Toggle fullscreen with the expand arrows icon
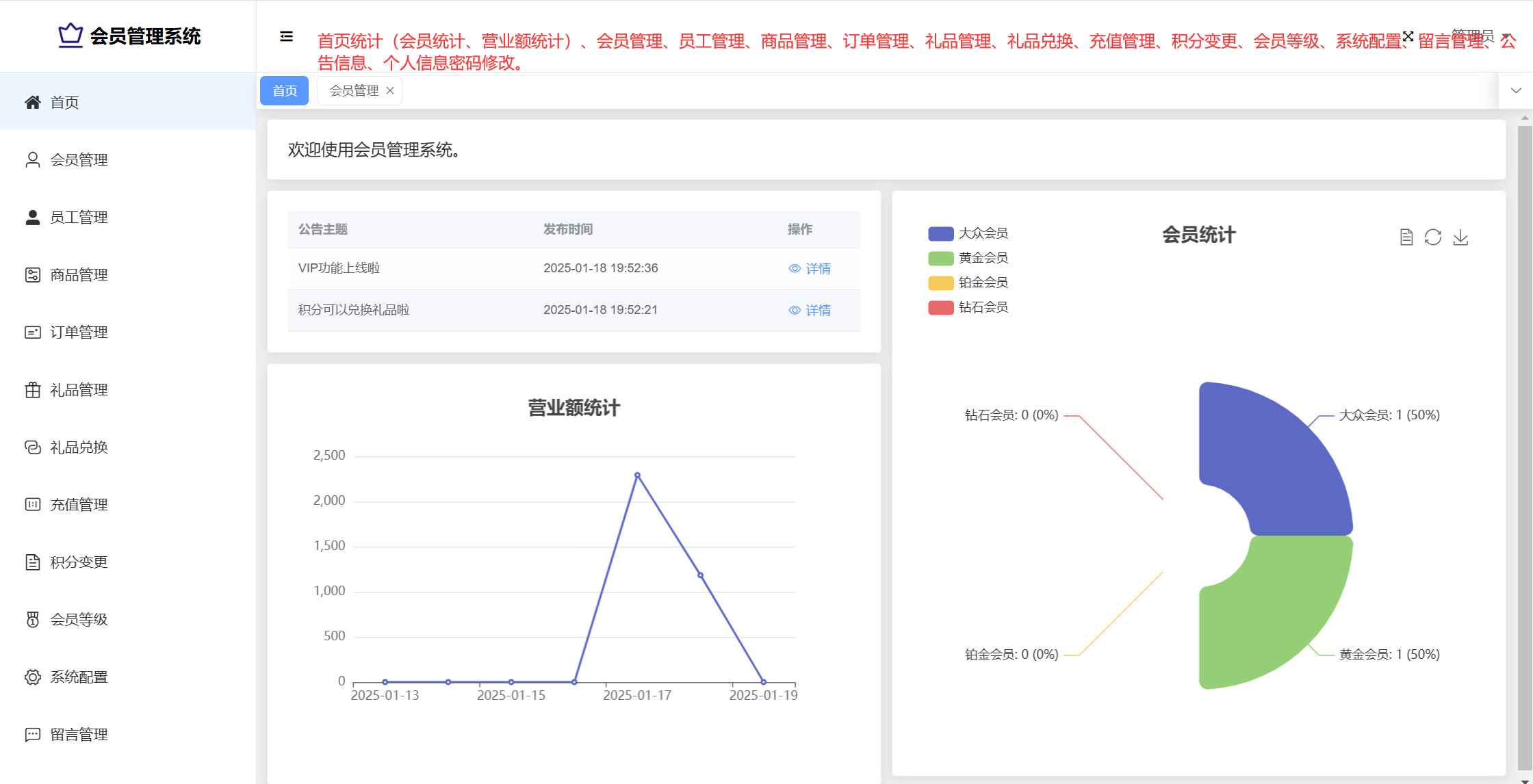 click(1408, 36)
